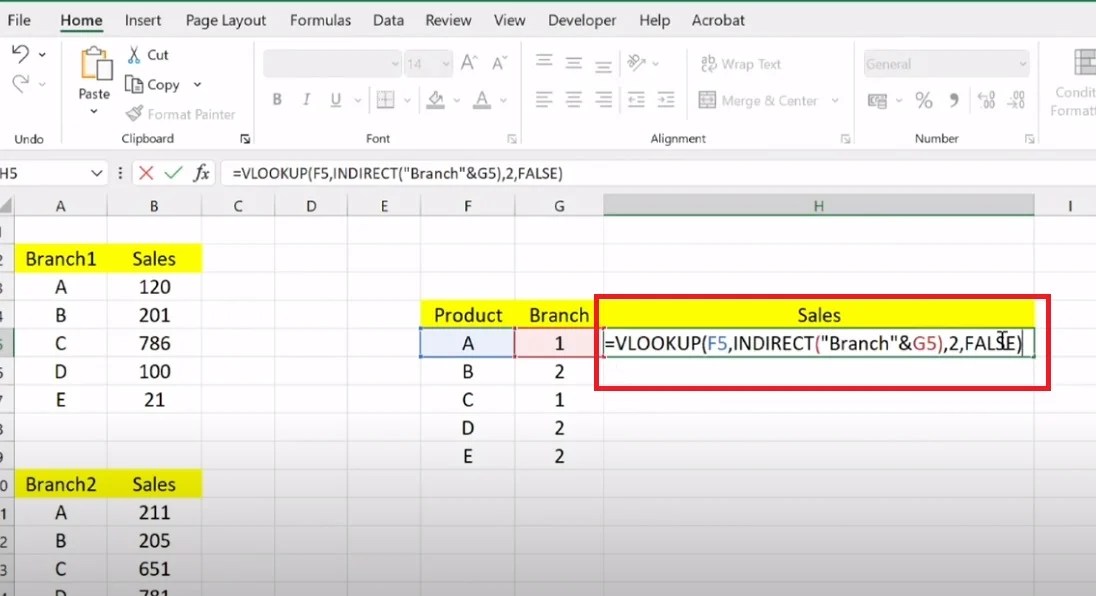1096x596 pixels.
Task: Click the Insert Function fx icon
Action: coord(200,172)
